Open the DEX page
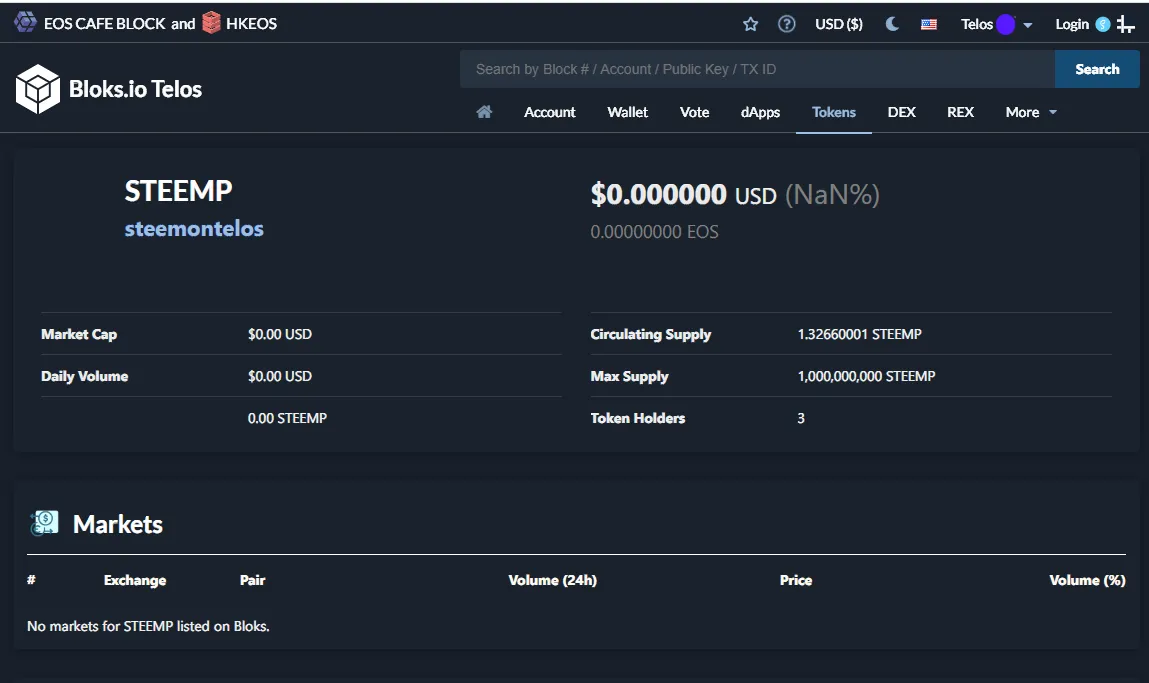This screenshot has height=683, width=1149. [901, 112]
